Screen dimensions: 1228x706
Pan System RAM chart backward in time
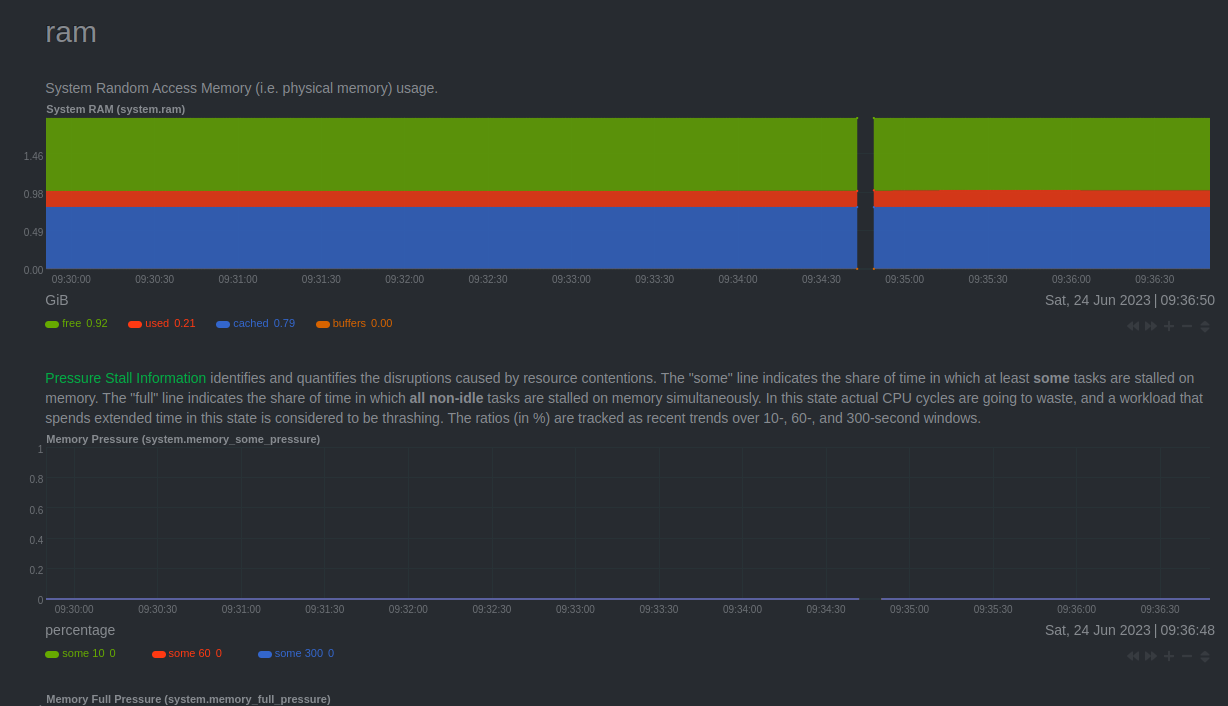pyautogui.click(x=1133, y=326)
